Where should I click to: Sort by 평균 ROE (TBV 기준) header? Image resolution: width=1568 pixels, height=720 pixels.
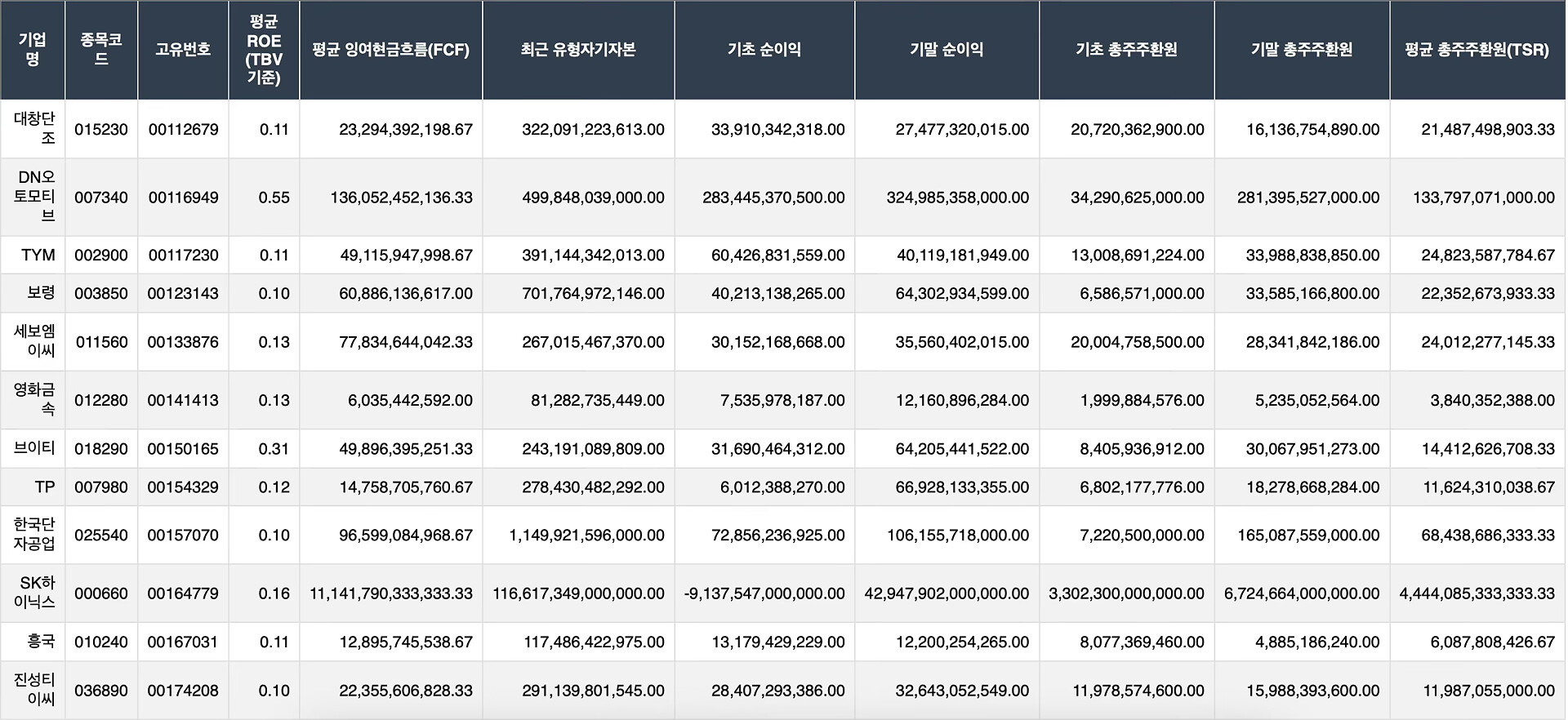point(264,50)
